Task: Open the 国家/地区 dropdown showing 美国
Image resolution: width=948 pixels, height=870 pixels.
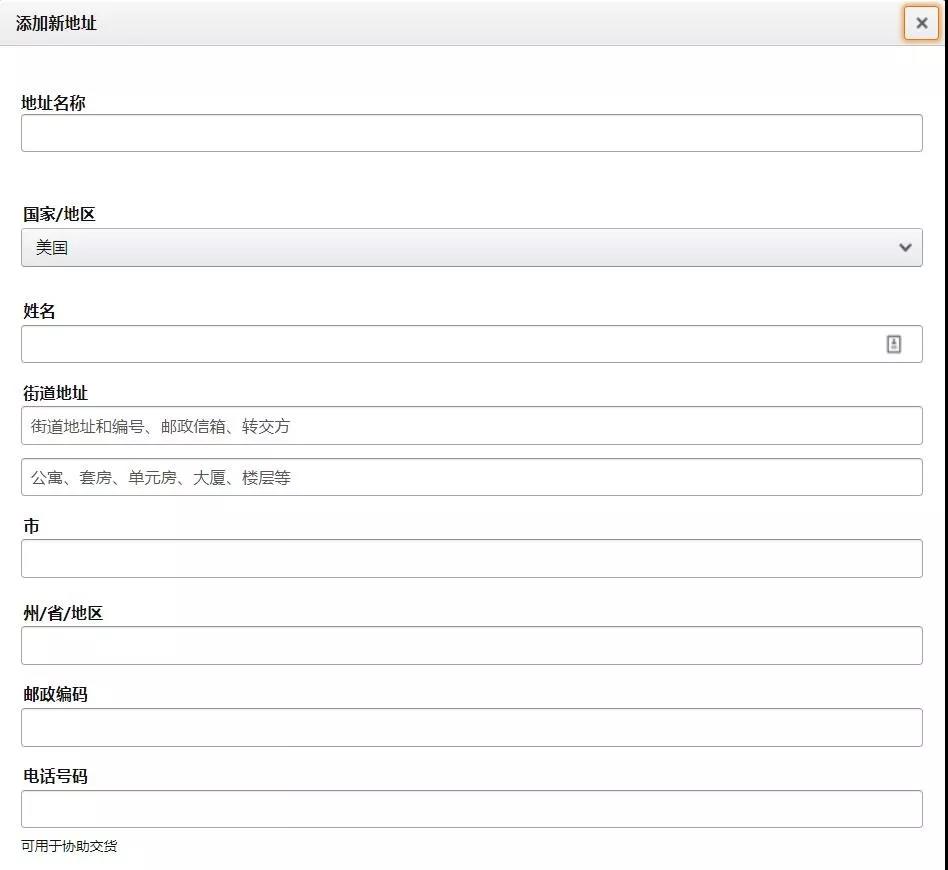Action: [x=471, y=248]
